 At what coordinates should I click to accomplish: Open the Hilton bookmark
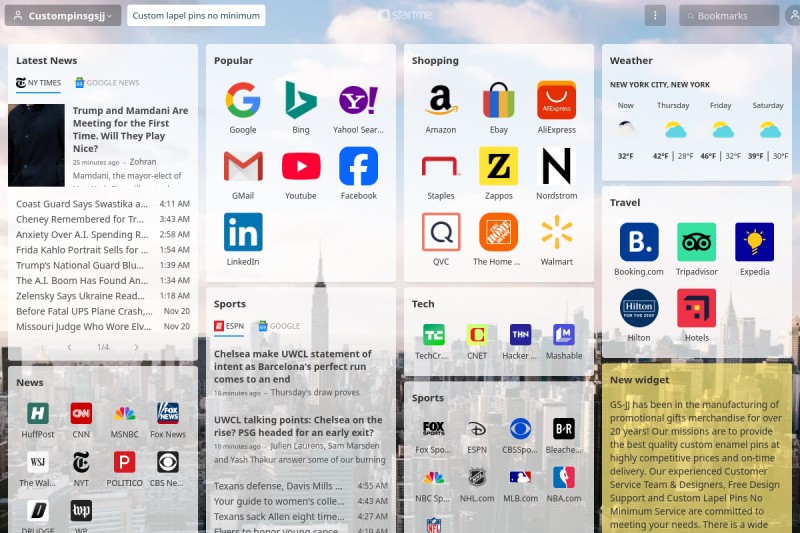(x=639, y=308)
